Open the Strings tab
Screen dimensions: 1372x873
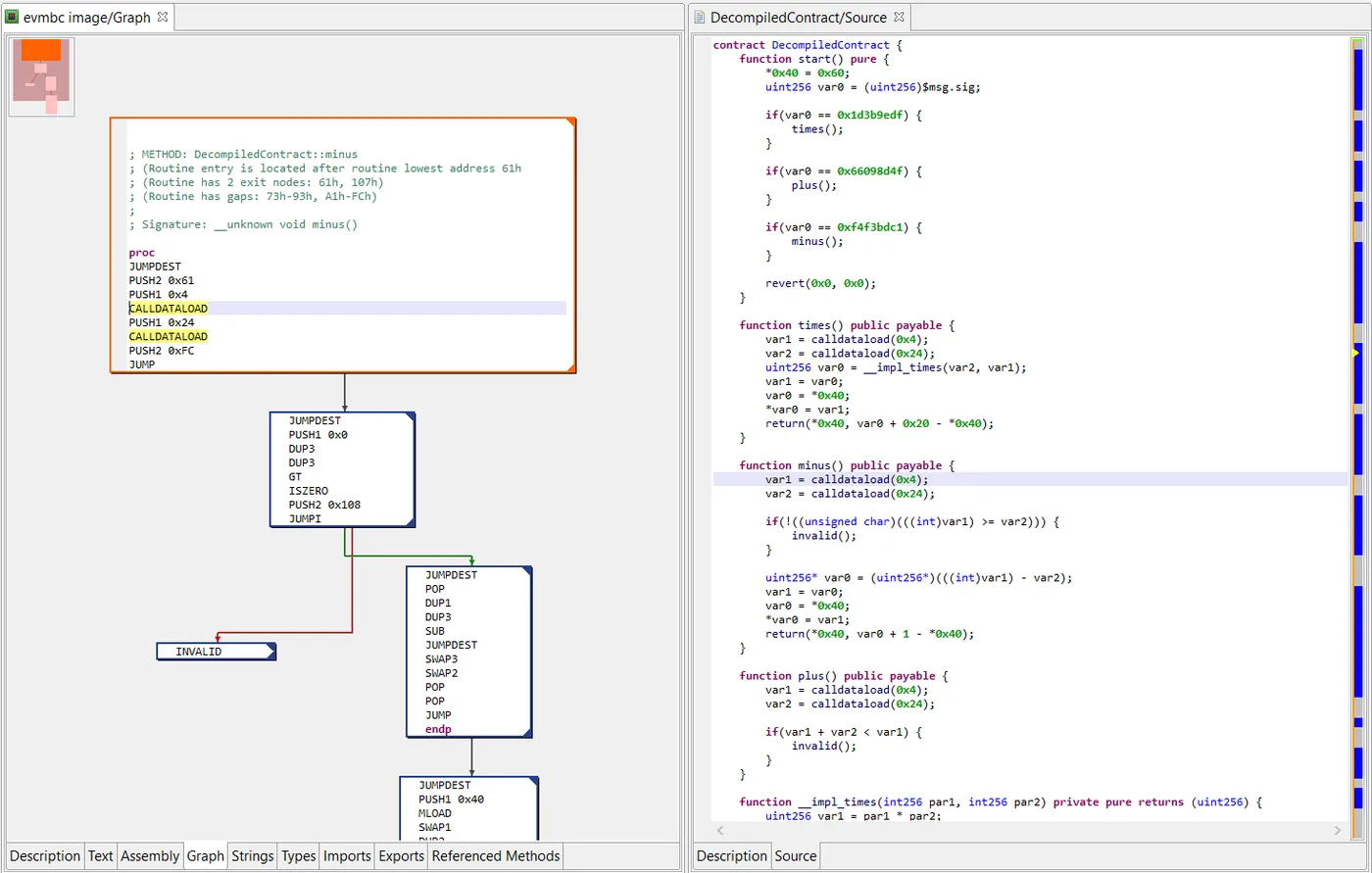coord(252,855)
